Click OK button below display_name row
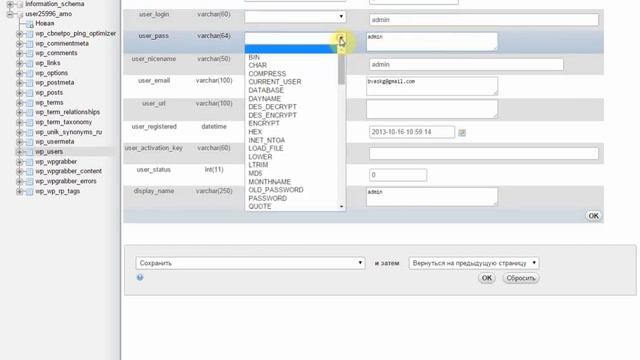 [593, 216]
